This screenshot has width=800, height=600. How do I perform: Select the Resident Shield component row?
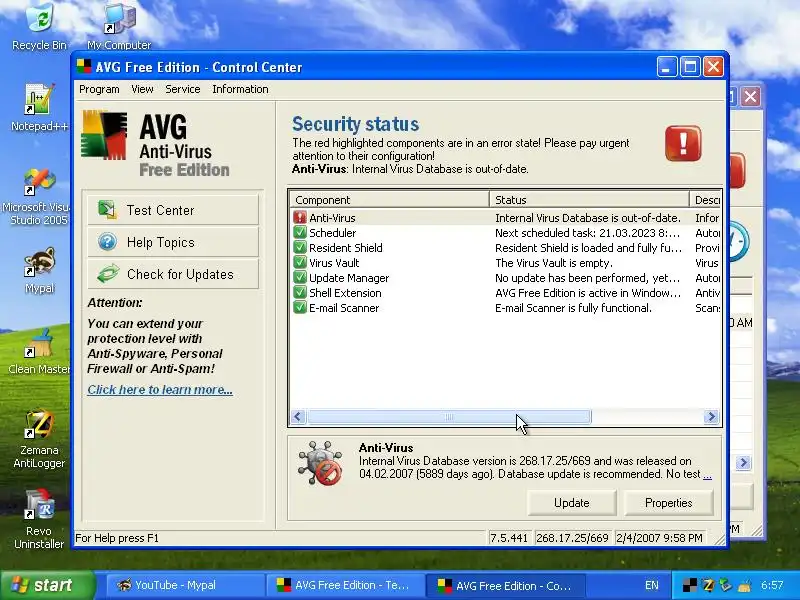pos(505,247)
